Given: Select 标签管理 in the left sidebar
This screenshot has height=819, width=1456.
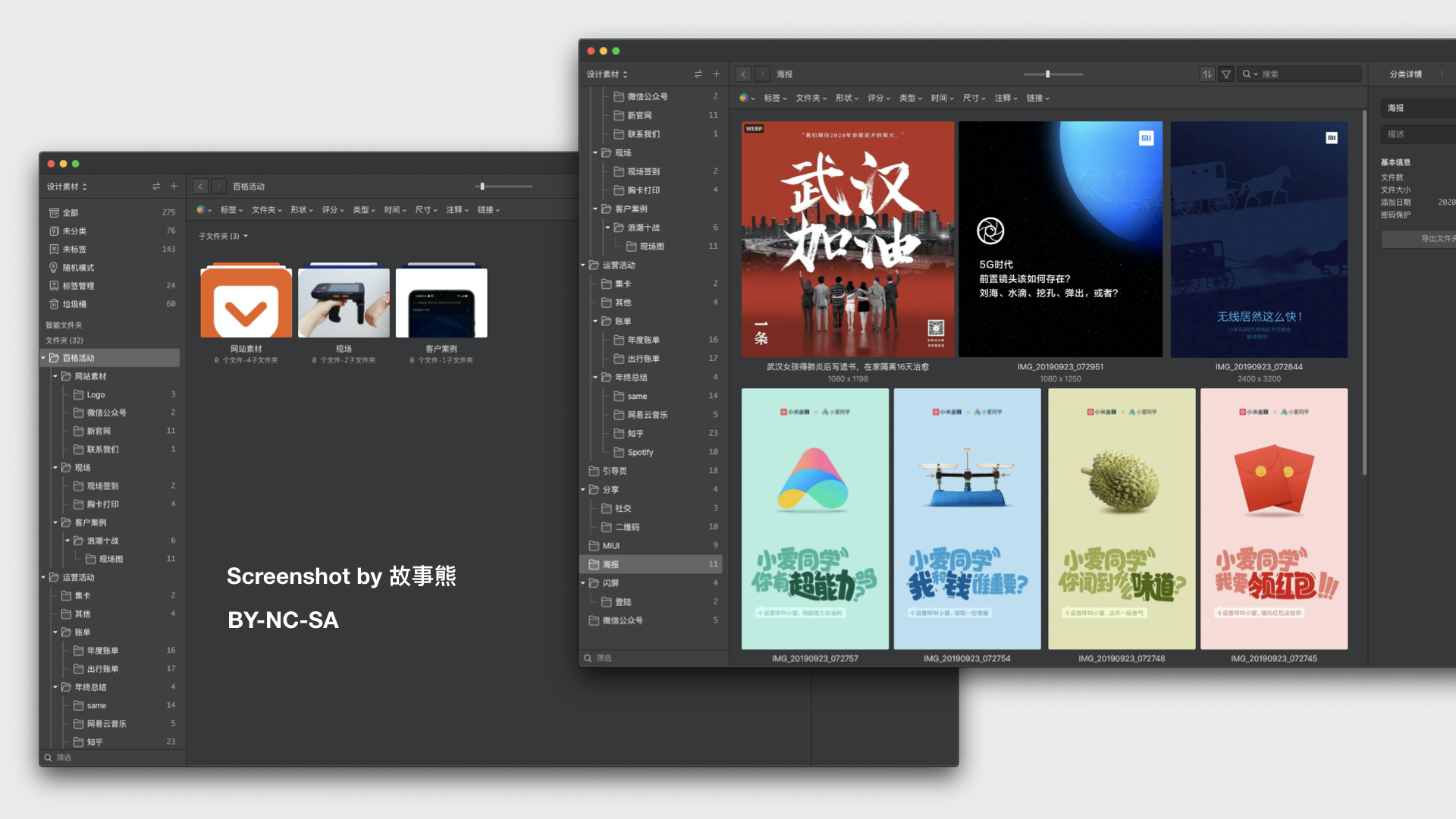Looking at the screenshot, I should 78,286.
